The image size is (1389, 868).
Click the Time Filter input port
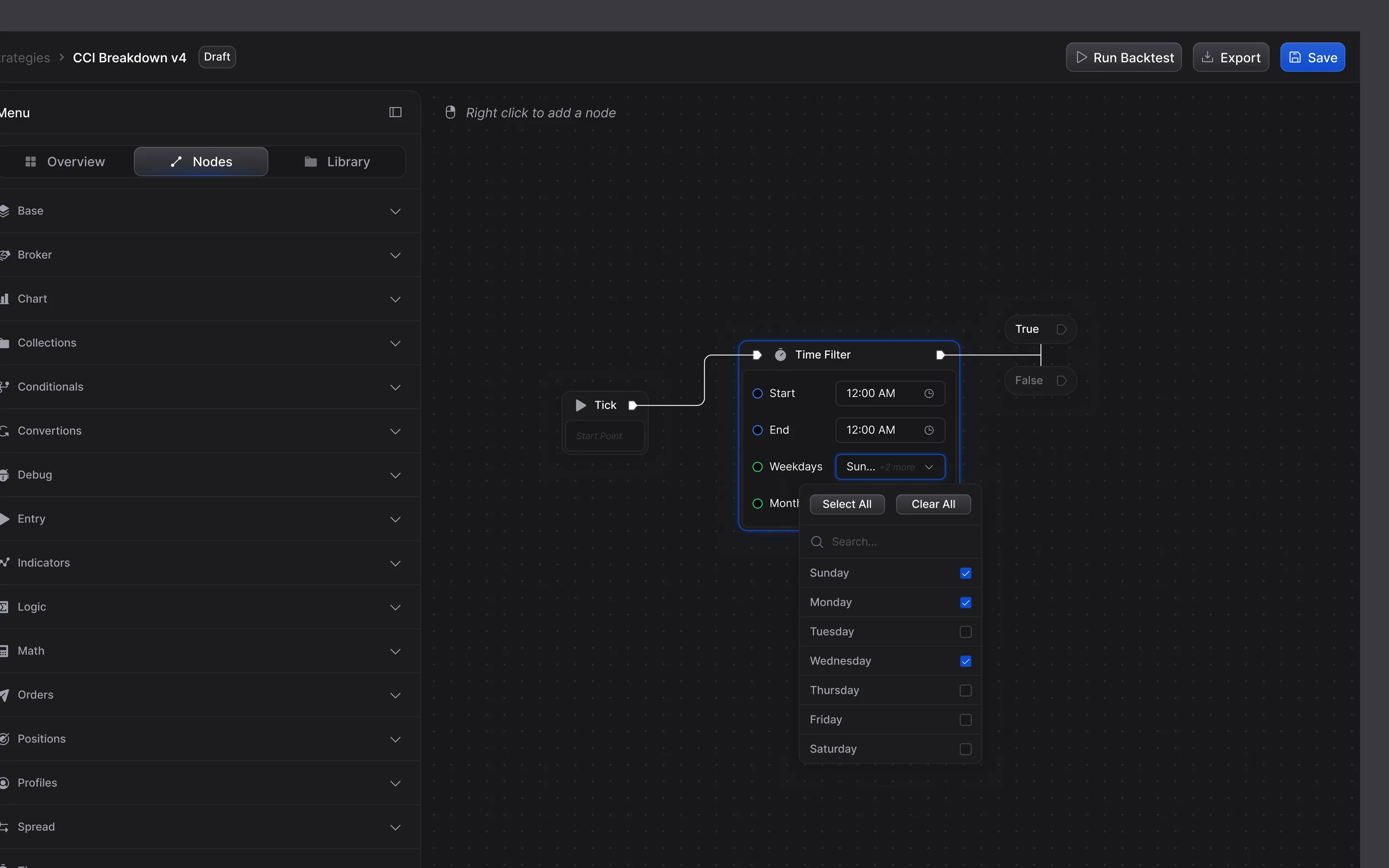coord(757,355)
